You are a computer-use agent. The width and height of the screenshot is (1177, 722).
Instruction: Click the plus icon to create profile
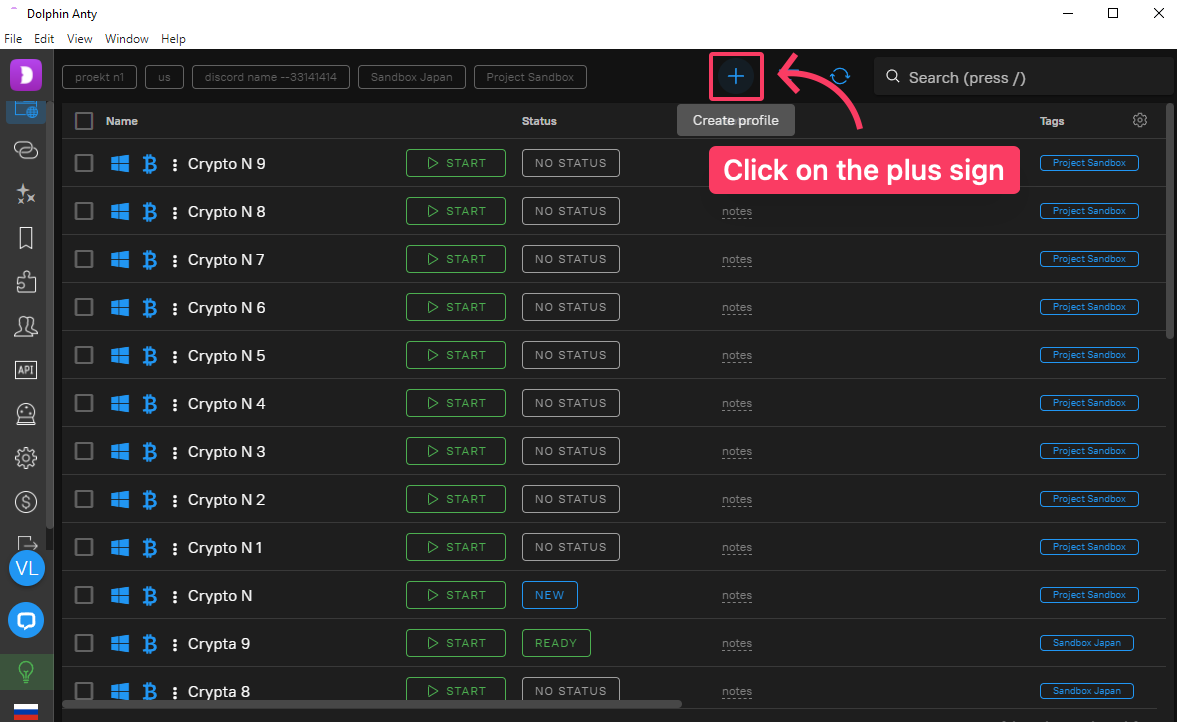click(736, 76)
